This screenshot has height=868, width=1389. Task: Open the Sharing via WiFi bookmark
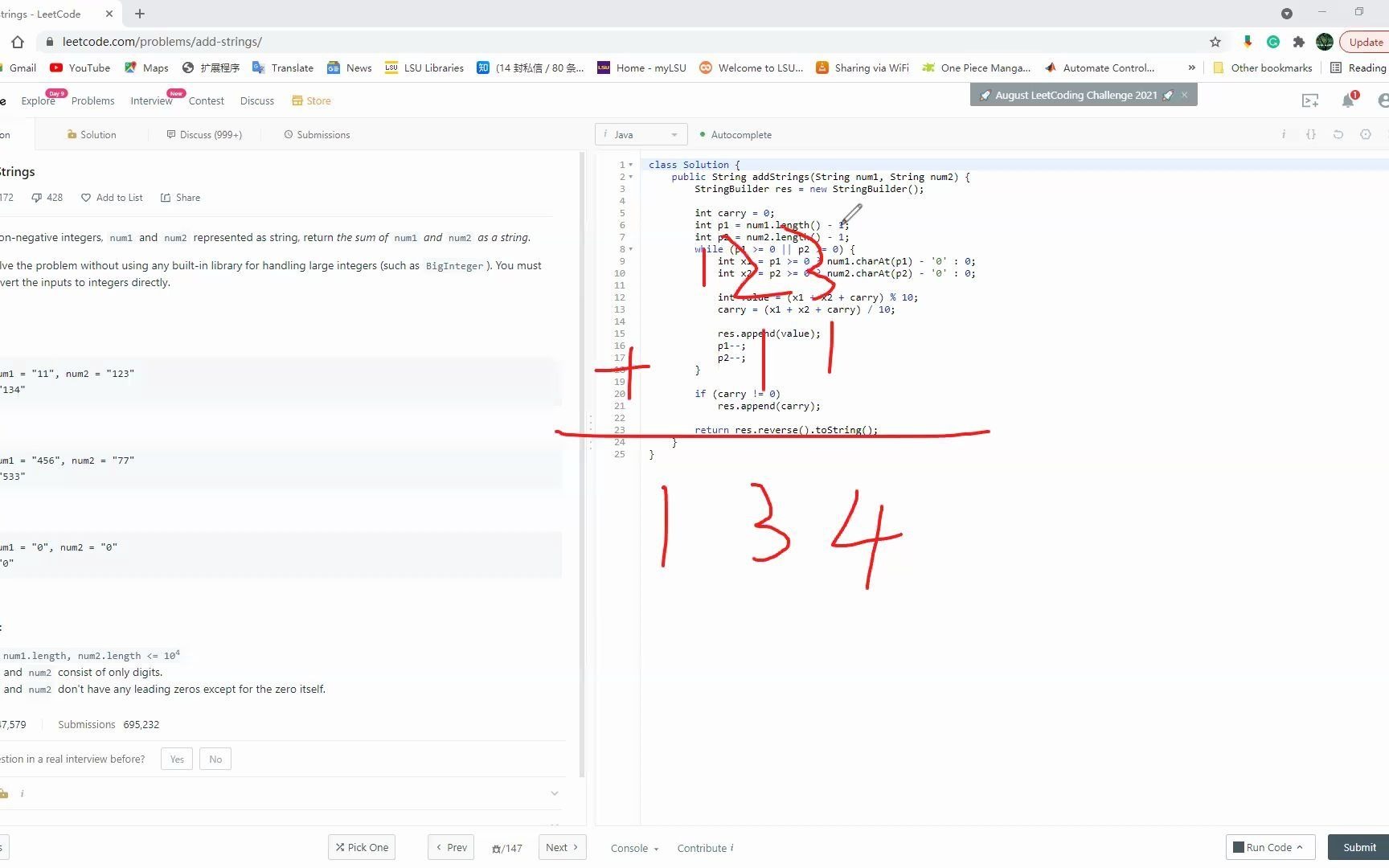click(862, 68)
